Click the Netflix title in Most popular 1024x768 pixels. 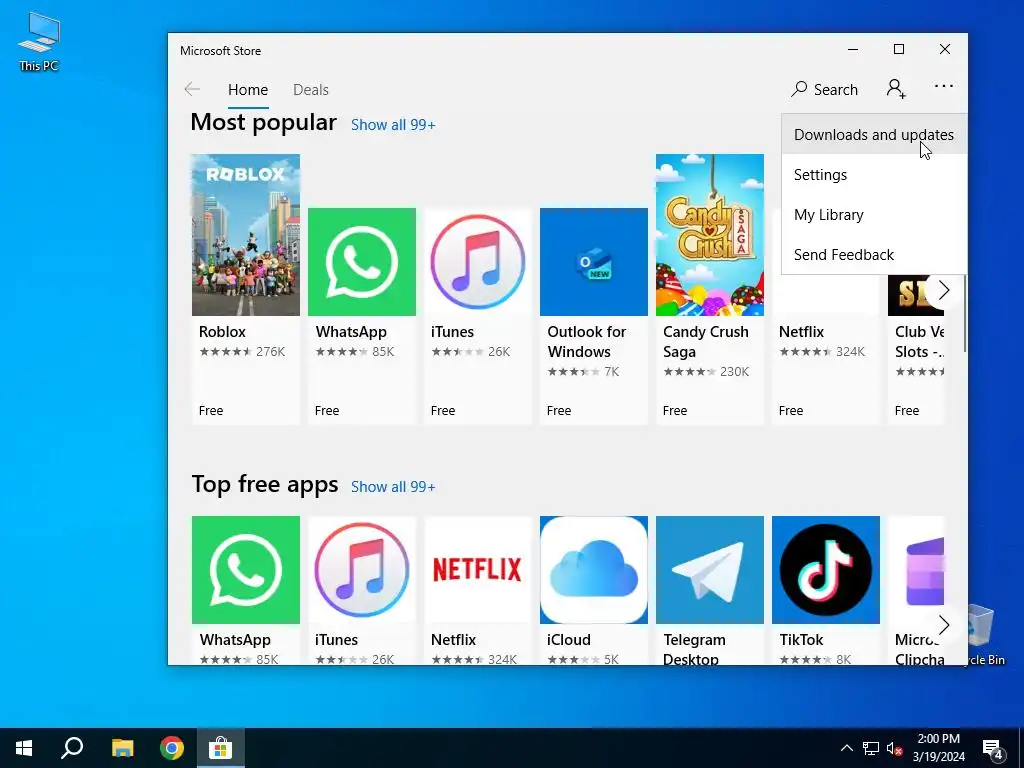coord(801,332)
